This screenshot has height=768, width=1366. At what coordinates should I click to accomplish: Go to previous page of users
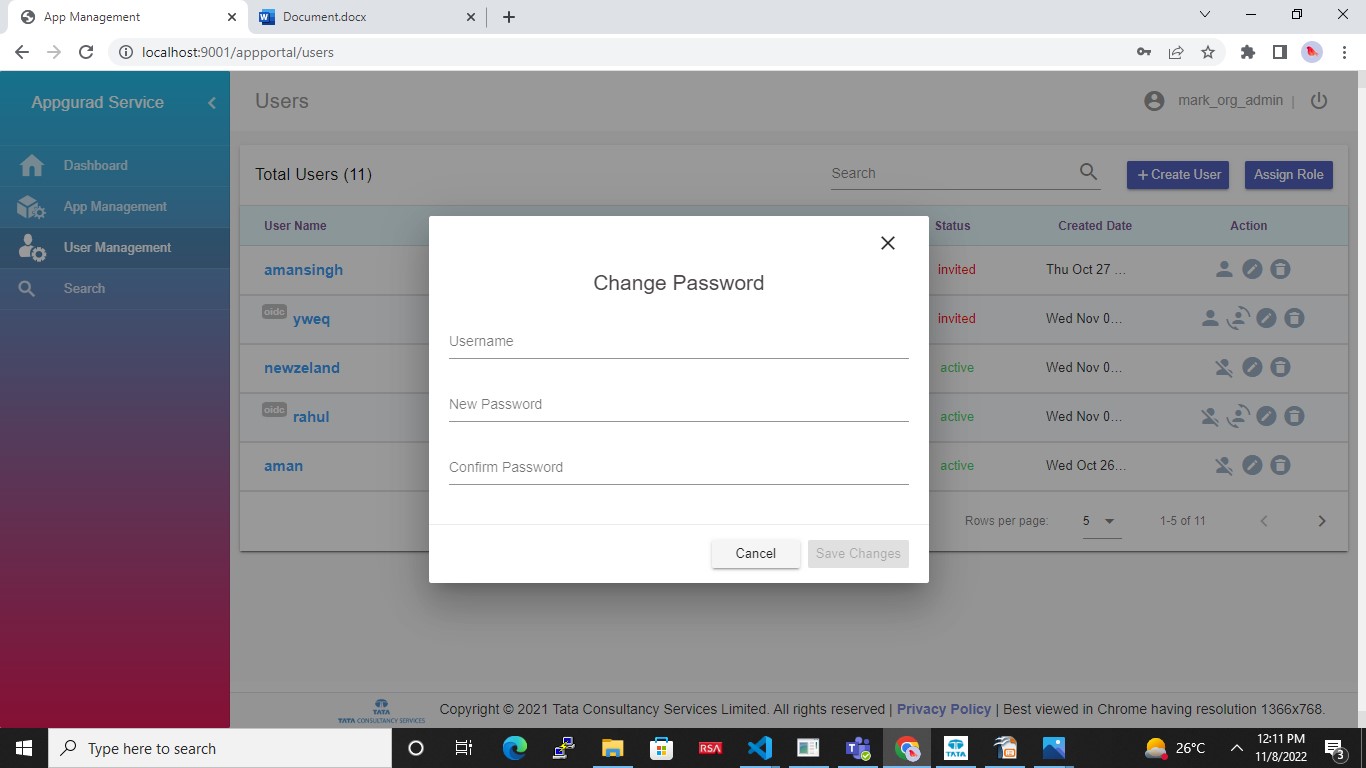[x=1264, y=521]
